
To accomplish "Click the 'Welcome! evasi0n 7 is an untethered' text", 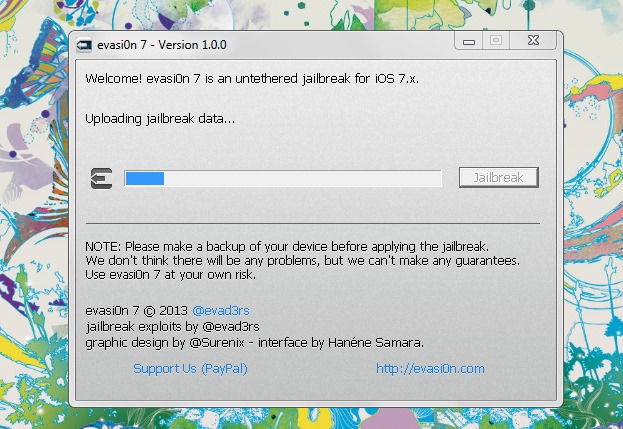I will [252, 79].
